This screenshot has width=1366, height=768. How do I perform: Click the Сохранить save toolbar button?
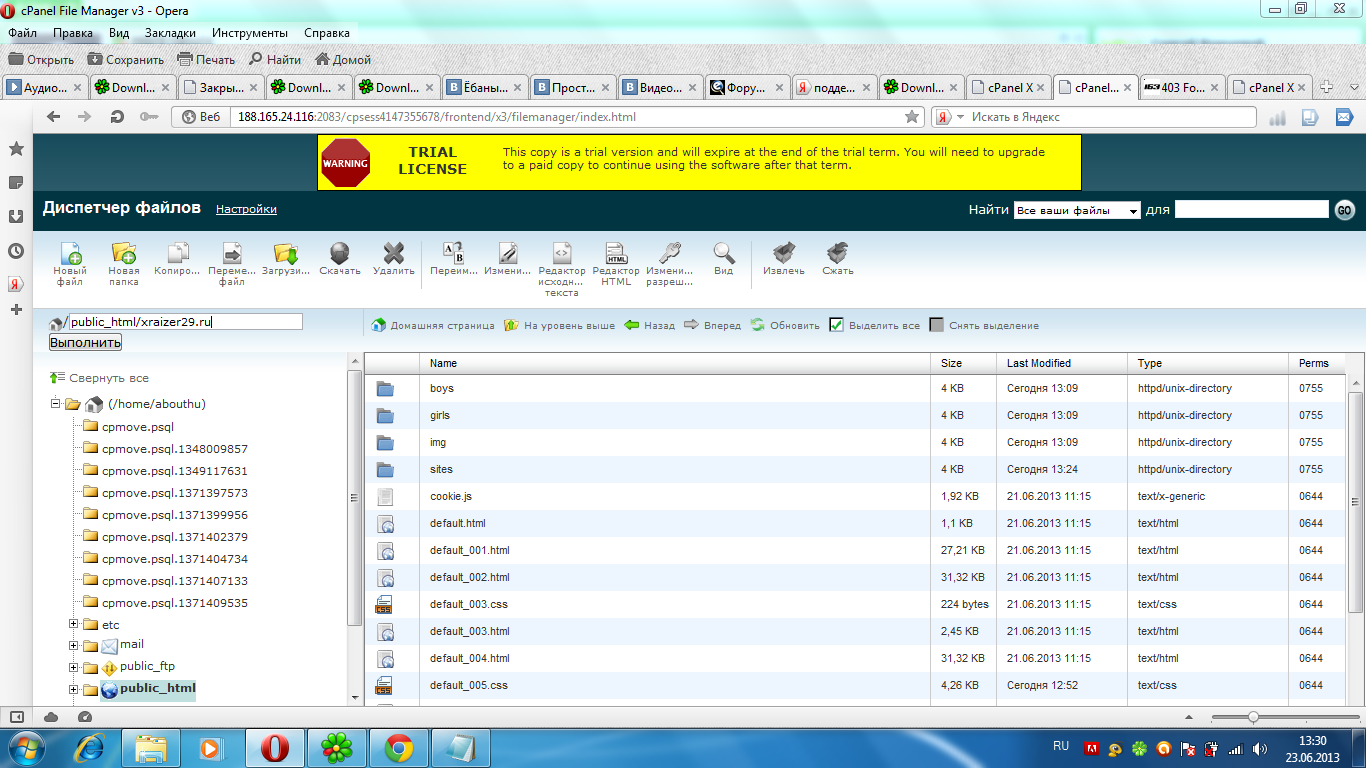[x=126, y=59]
